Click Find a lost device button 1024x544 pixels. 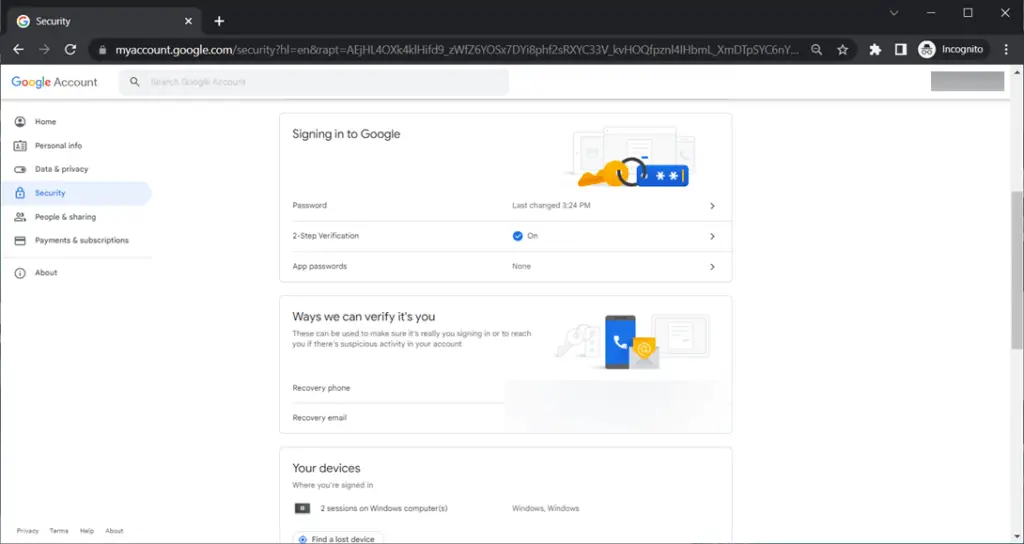click(338, 538)
